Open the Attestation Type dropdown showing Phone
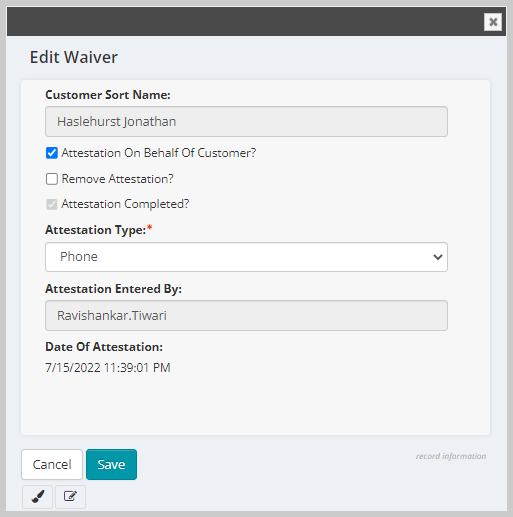 246,257
